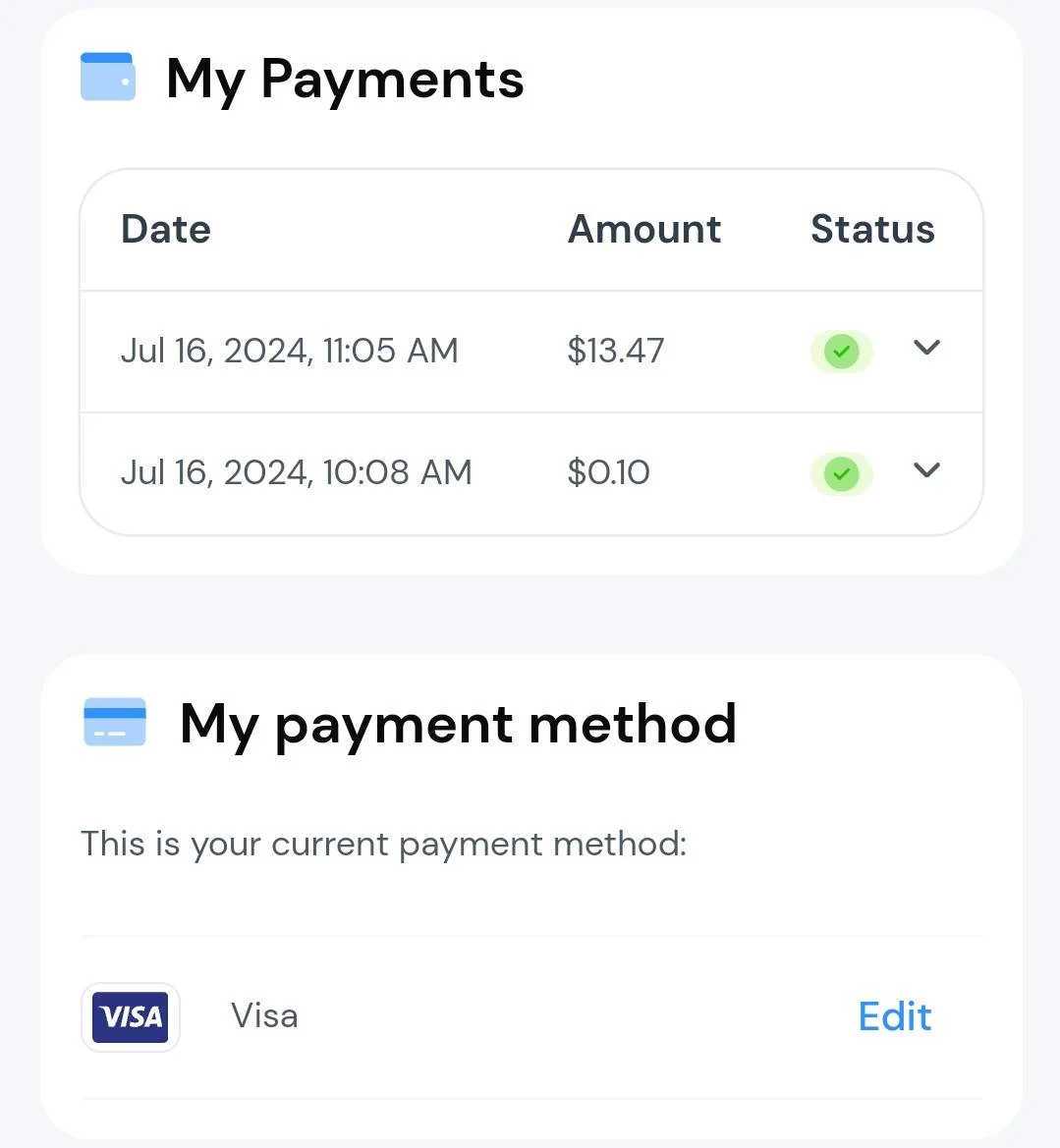Click the credit card icon beside My payment method
The height and width of the screenshot is (1148, 1060).
point(115,722)
